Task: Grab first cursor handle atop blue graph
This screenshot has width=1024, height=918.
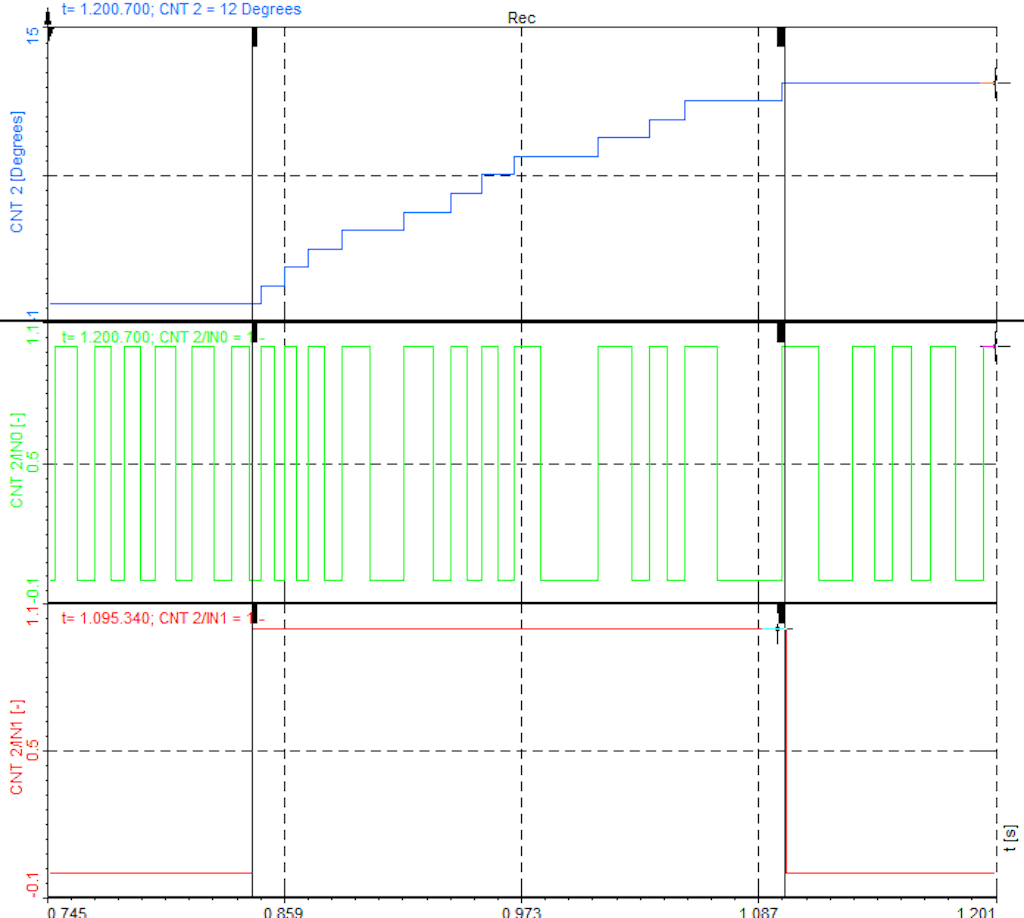Action: 255,37
